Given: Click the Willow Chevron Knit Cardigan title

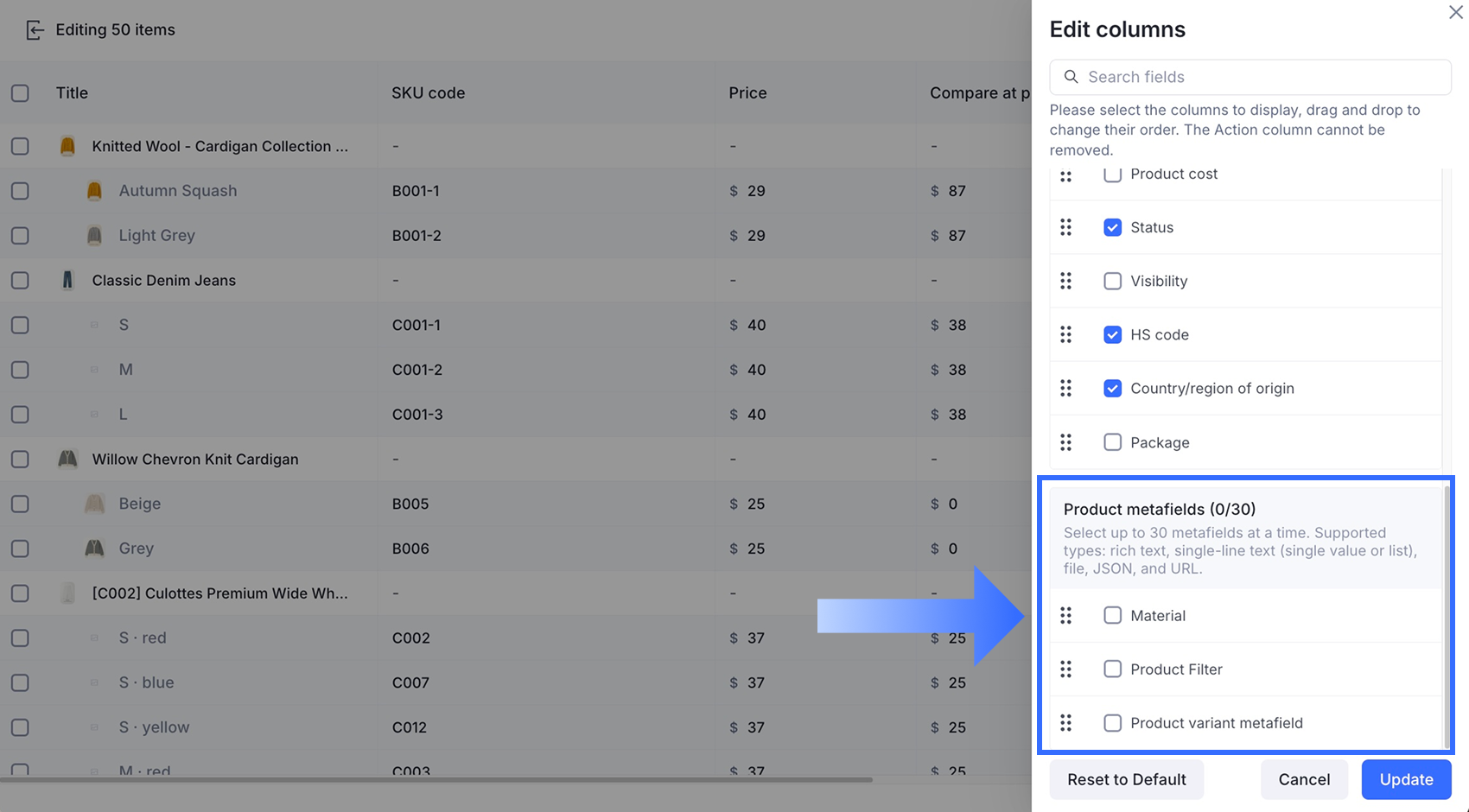Looking at the screenshot, I should 195,459.
